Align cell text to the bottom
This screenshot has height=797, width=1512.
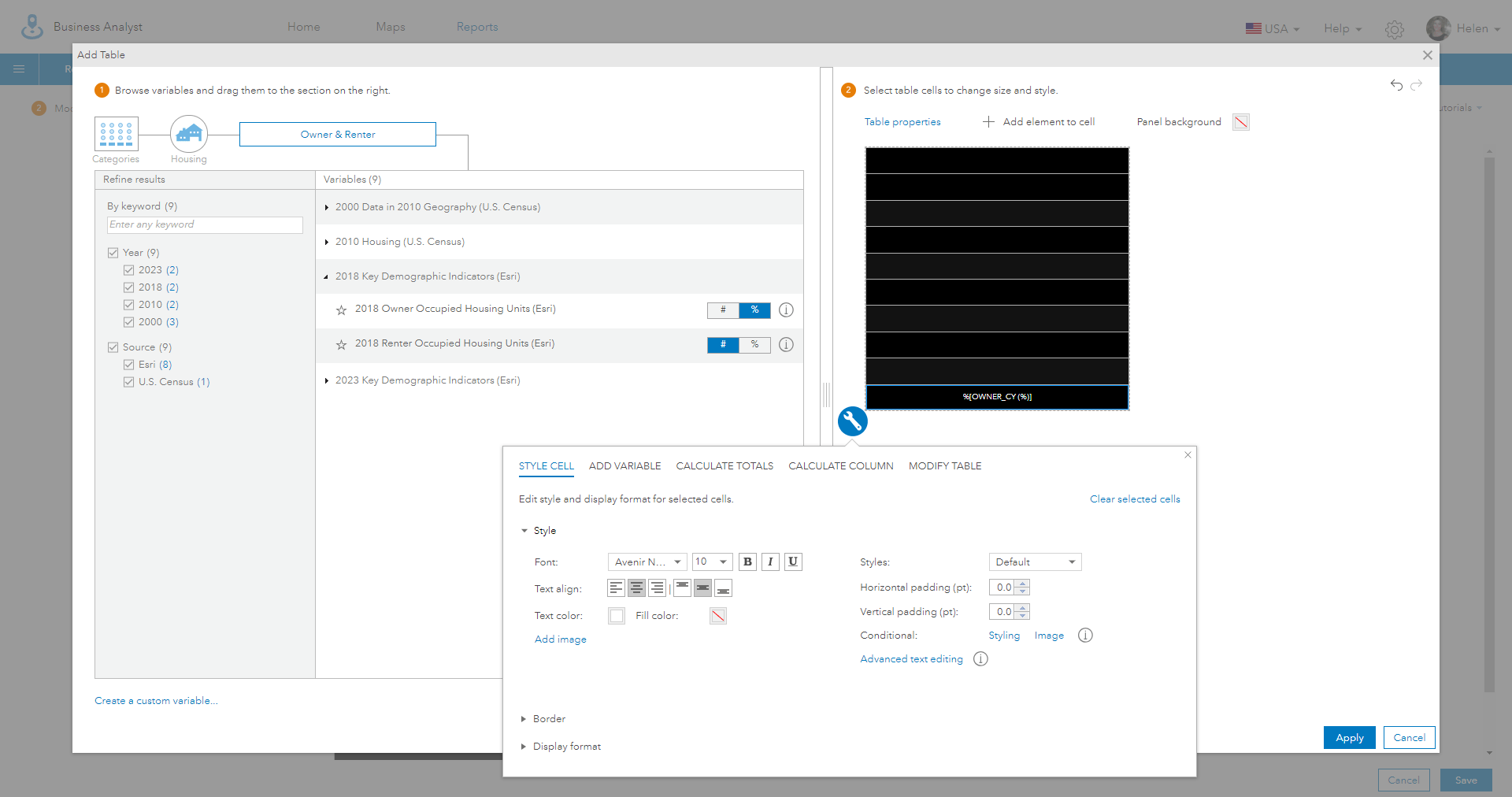tap(723, 588)
